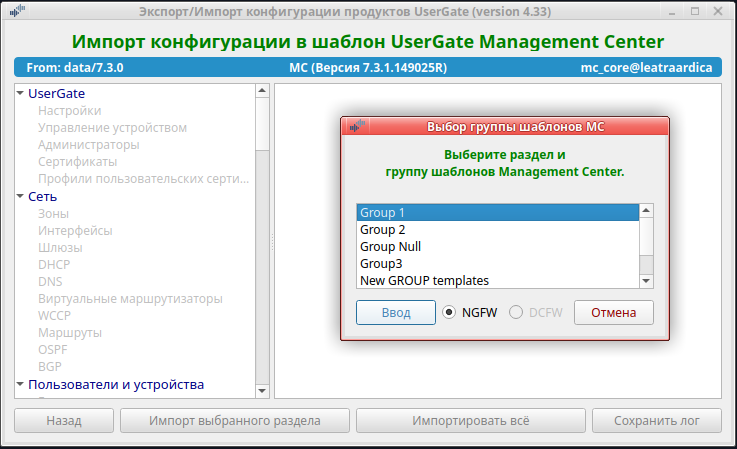This screenshot has width=737, height=449.
Task: Collapse the UserGate tree section
Action: pyautogui.click(x=20, y=93)
